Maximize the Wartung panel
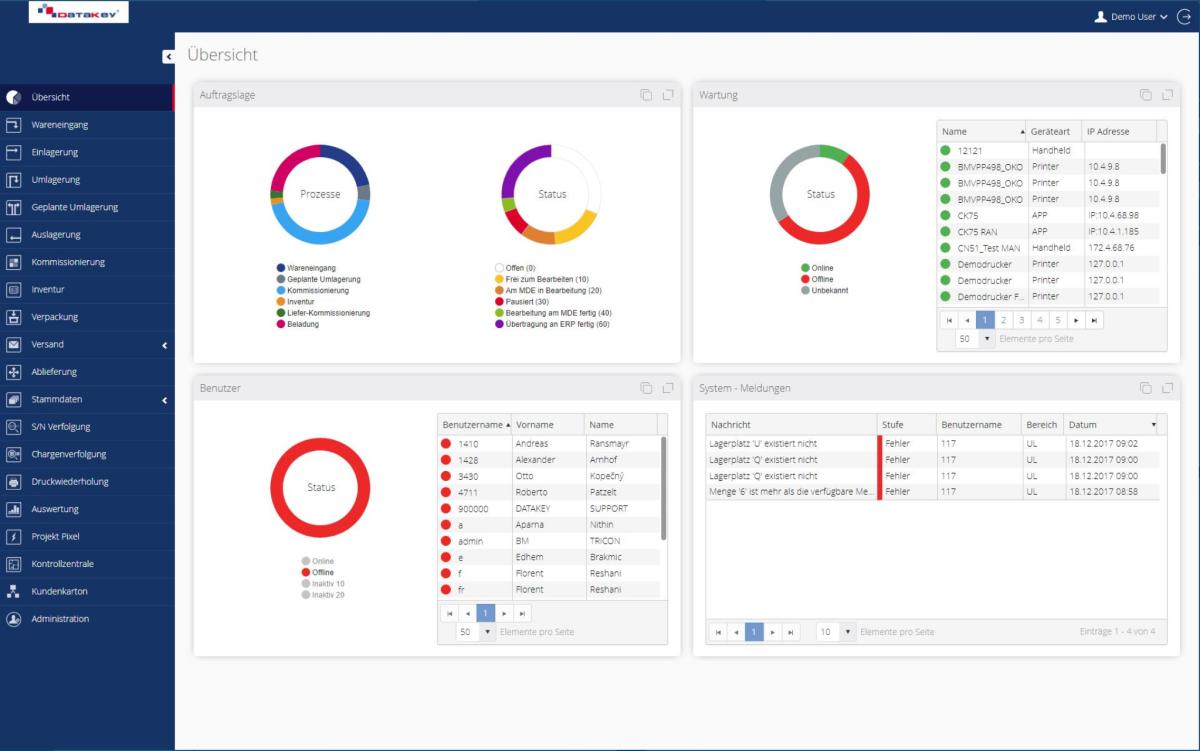Screen dimensions: 1200x751 pos(1167,95)
